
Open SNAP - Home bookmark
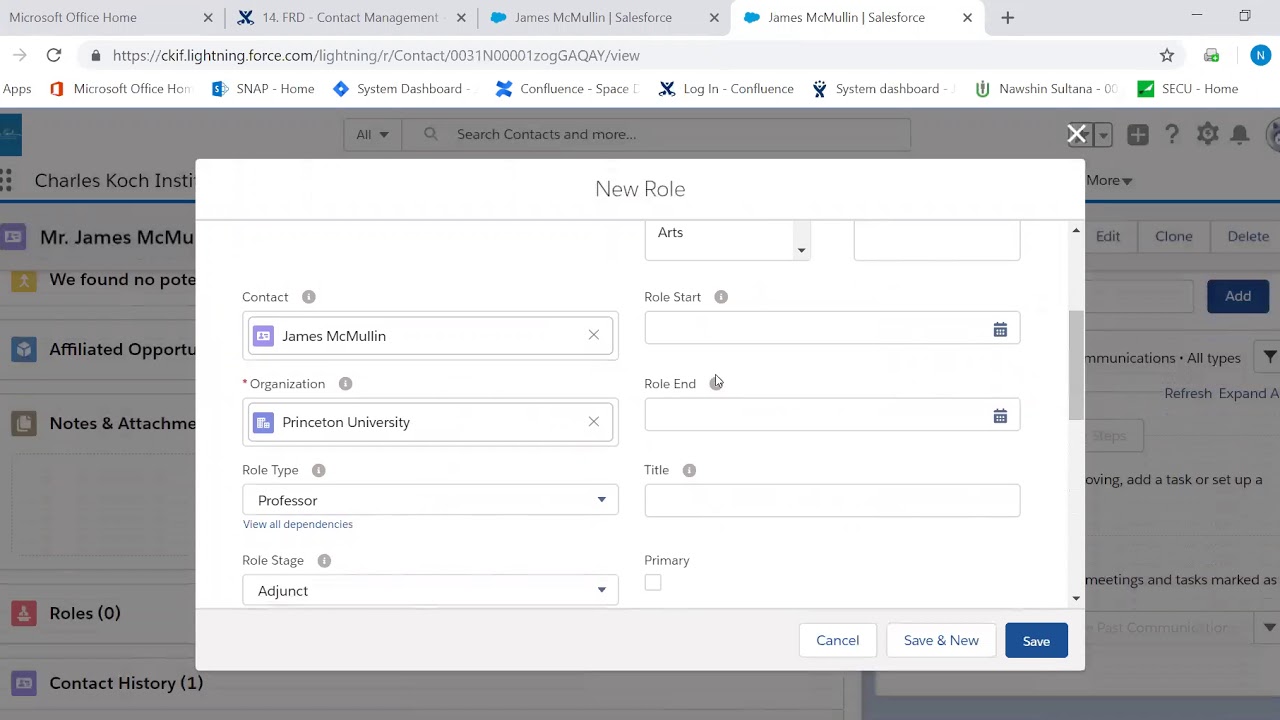tap(263, 89)
